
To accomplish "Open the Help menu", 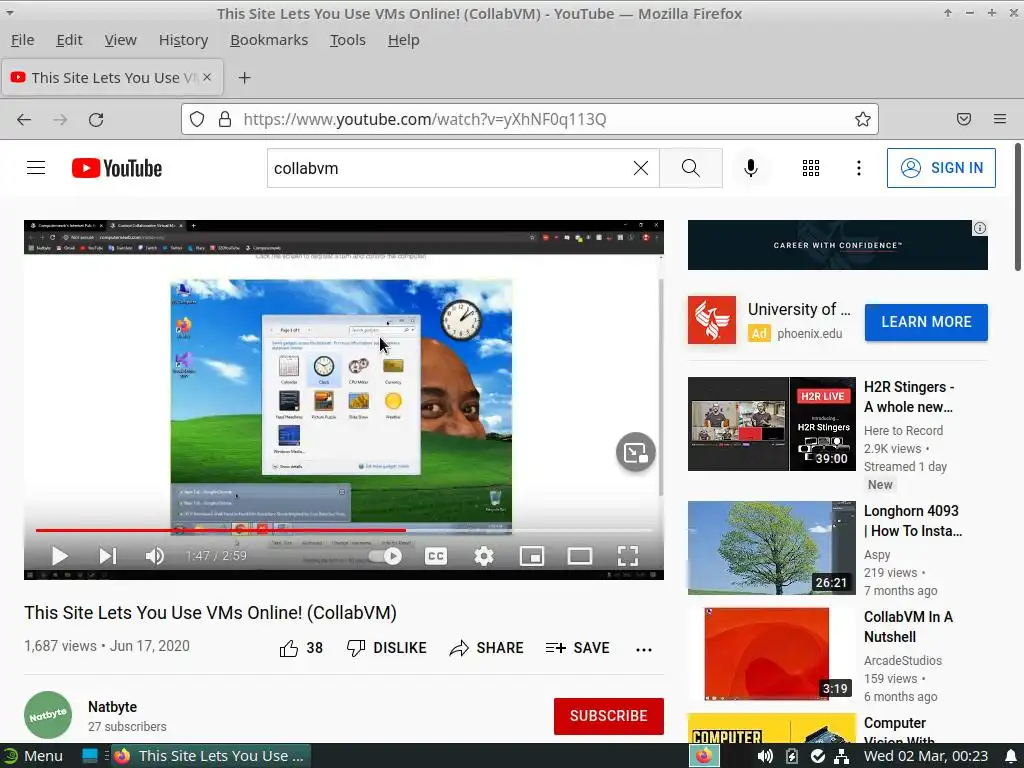I will (x=404, y=40).
